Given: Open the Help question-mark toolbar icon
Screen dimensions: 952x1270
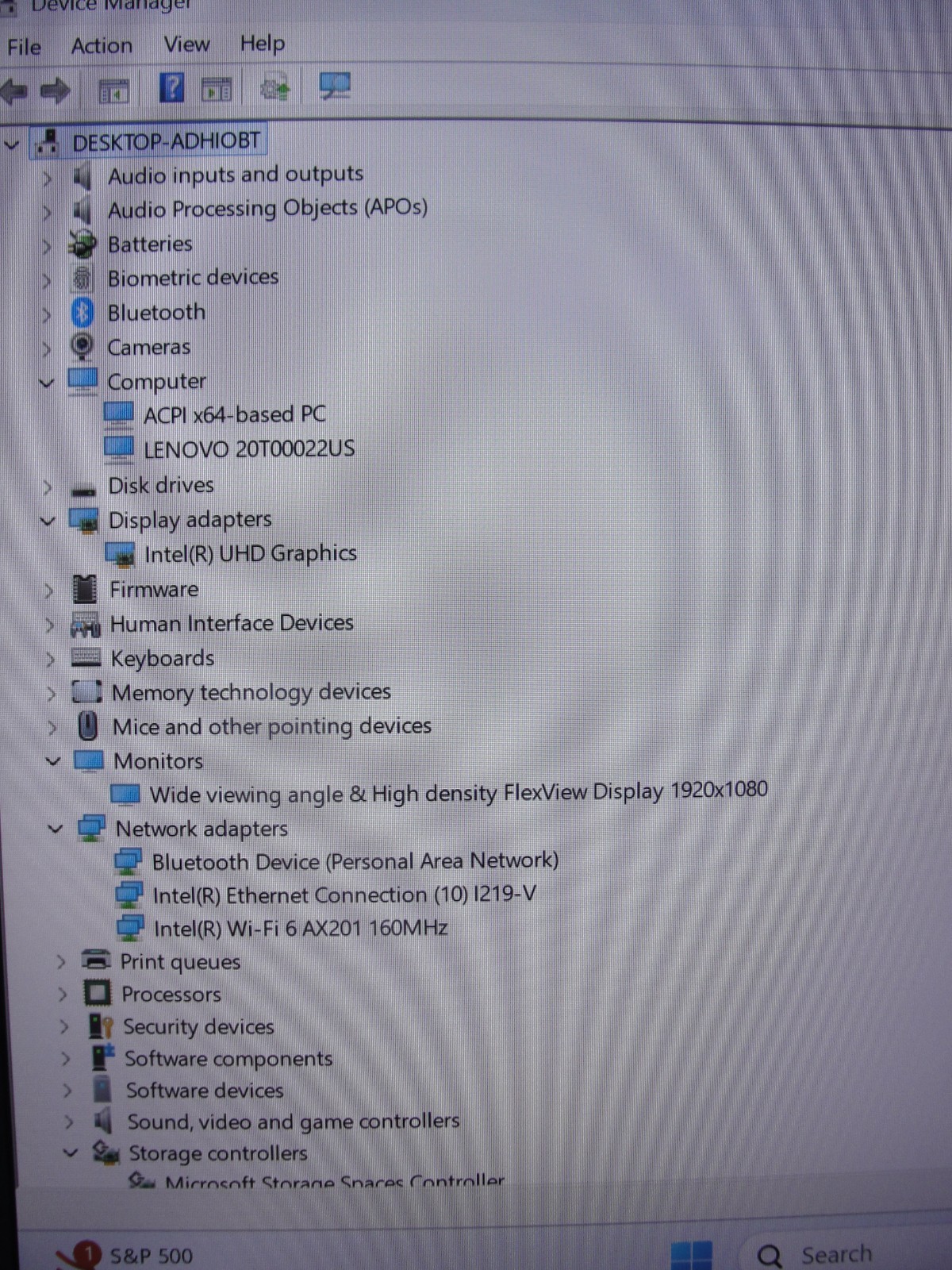Looking at the screenshot, I should click(172, 87).
